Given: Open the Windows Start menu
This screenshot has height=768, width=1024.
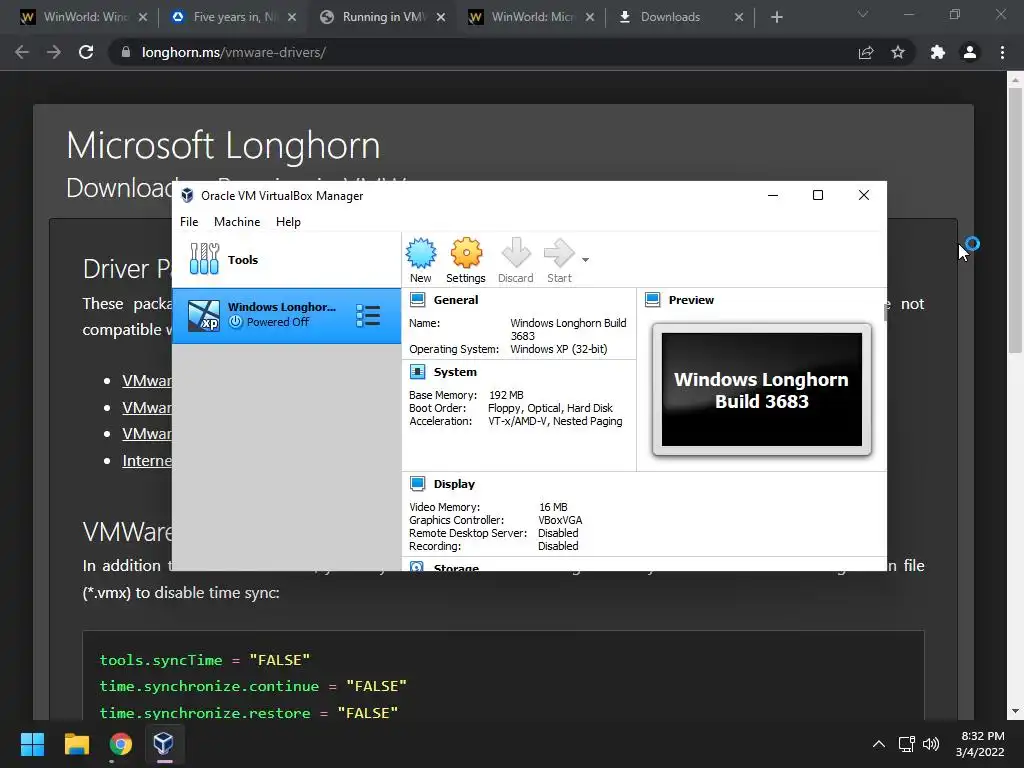Looking at the screenshot, I should [x=32, y=744].
